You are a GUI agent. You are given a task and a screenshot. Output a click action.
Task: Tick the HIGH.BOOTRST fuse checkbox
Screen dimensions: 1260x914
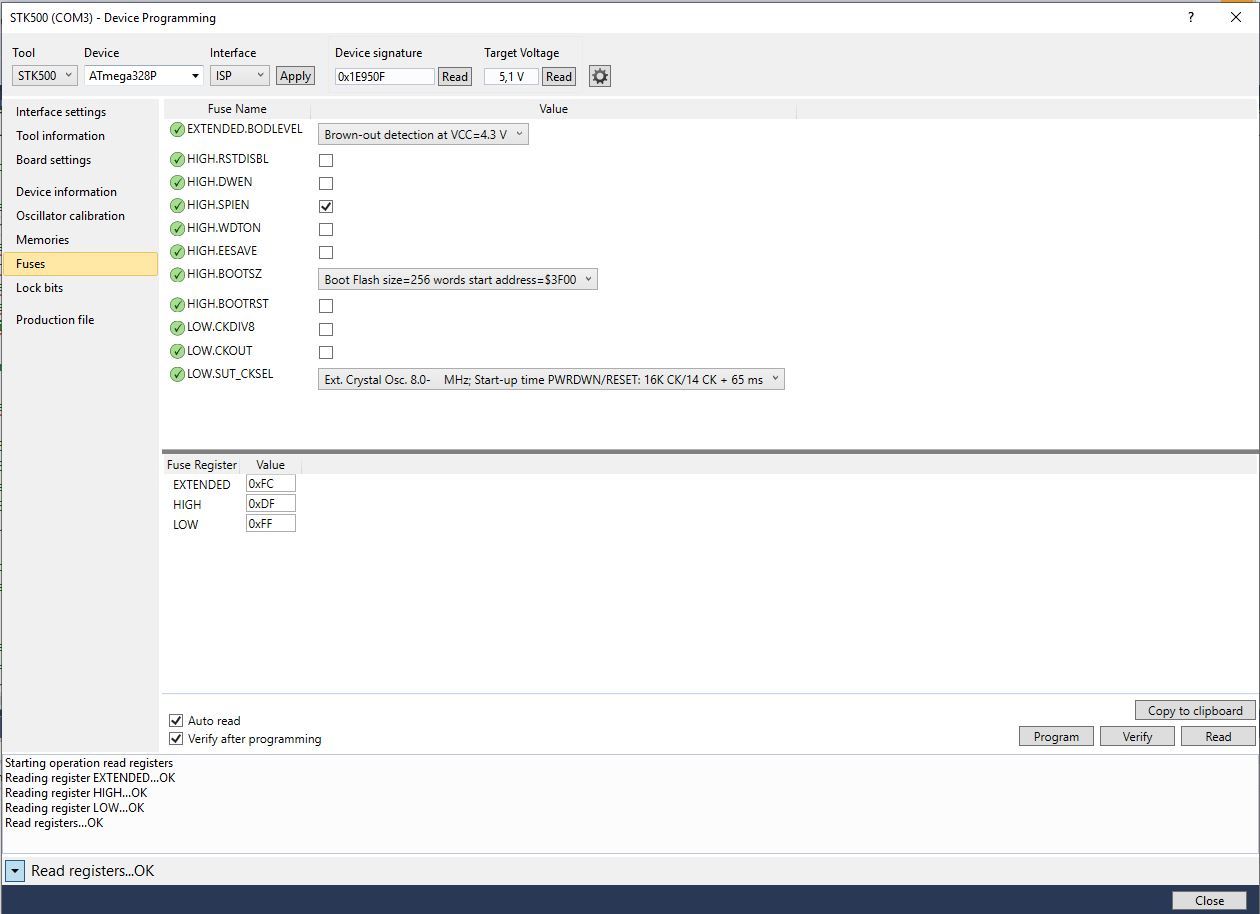pyautogui.click(x=326, y=305)
